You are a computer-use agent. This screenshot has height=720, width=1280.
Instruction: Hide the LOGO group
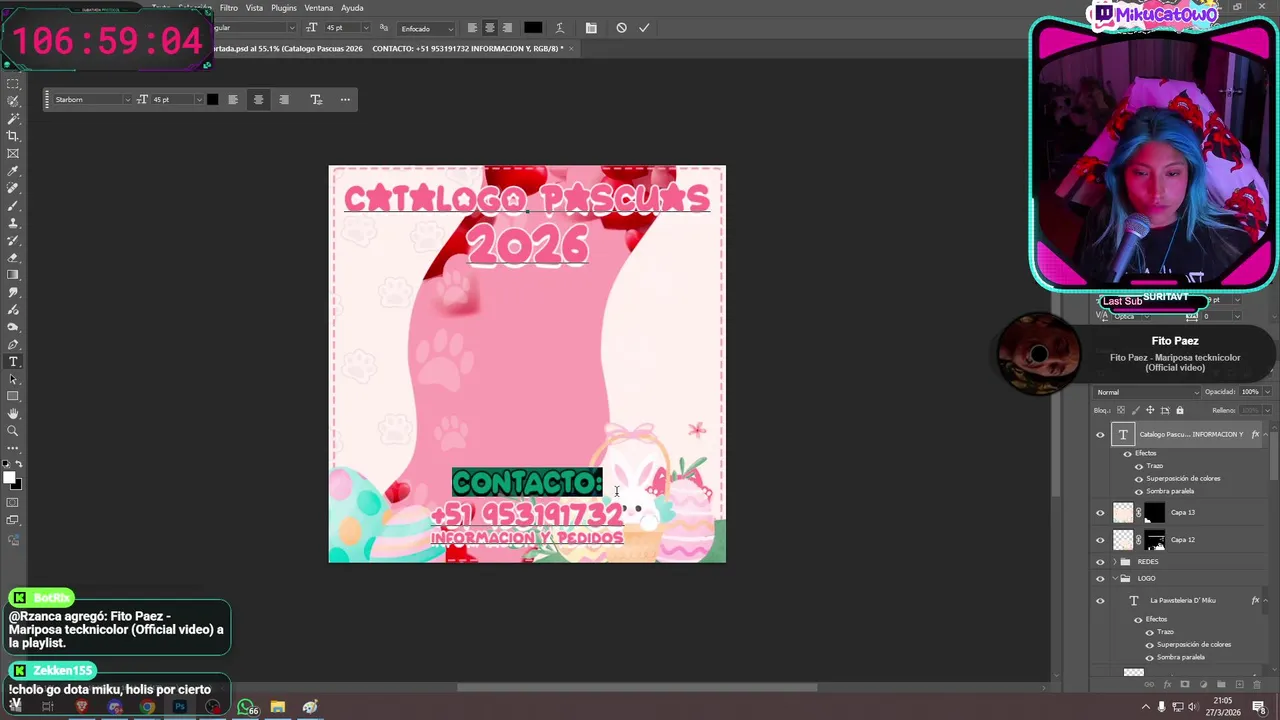click(x=1101, y=578)
